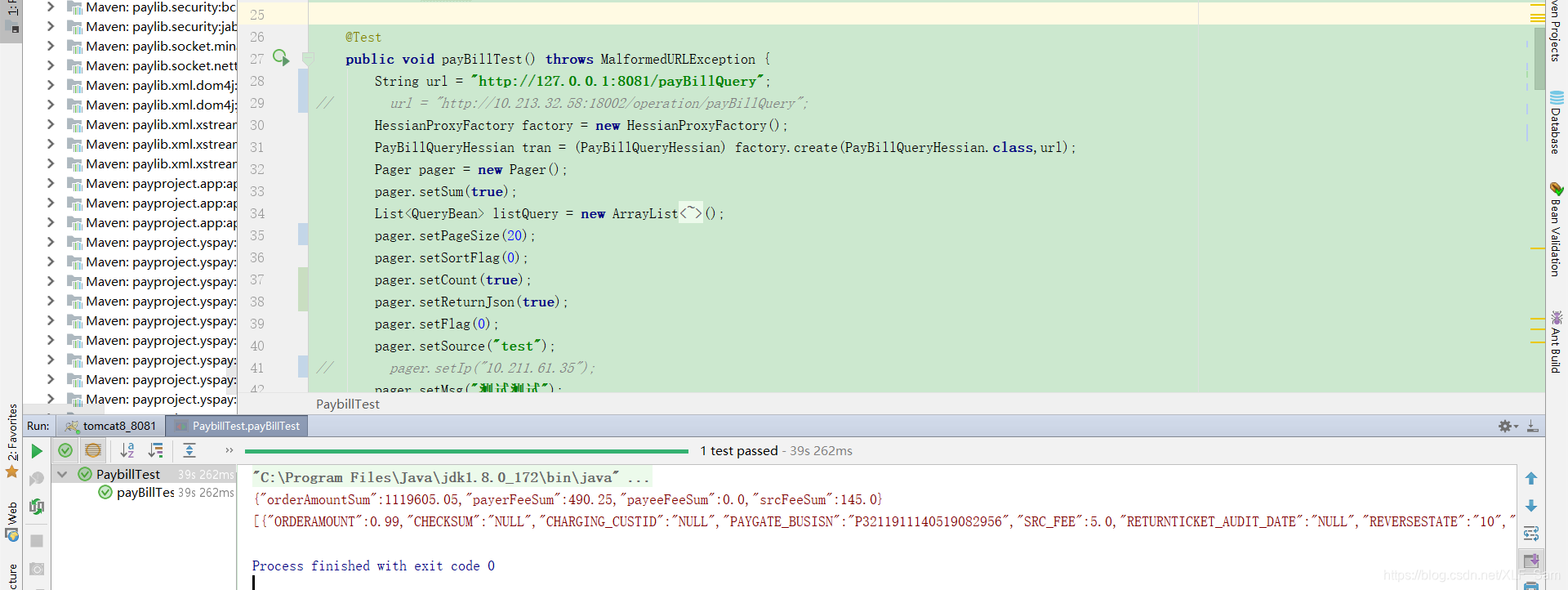Expand Maven: paylib.security:jab library

(50, 27)
